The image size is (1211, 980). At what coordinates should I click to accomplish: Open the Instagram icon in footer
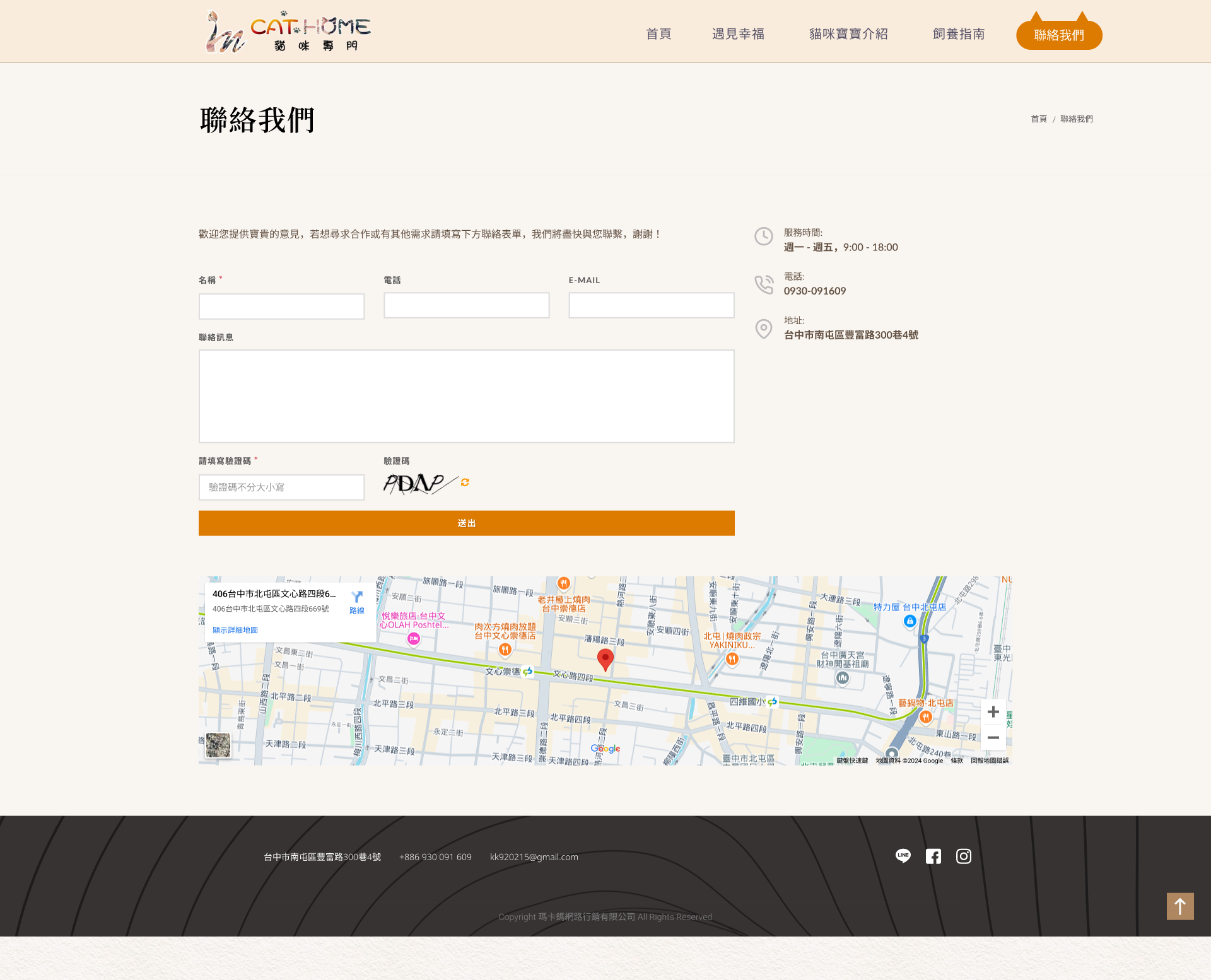pos(963,856)
